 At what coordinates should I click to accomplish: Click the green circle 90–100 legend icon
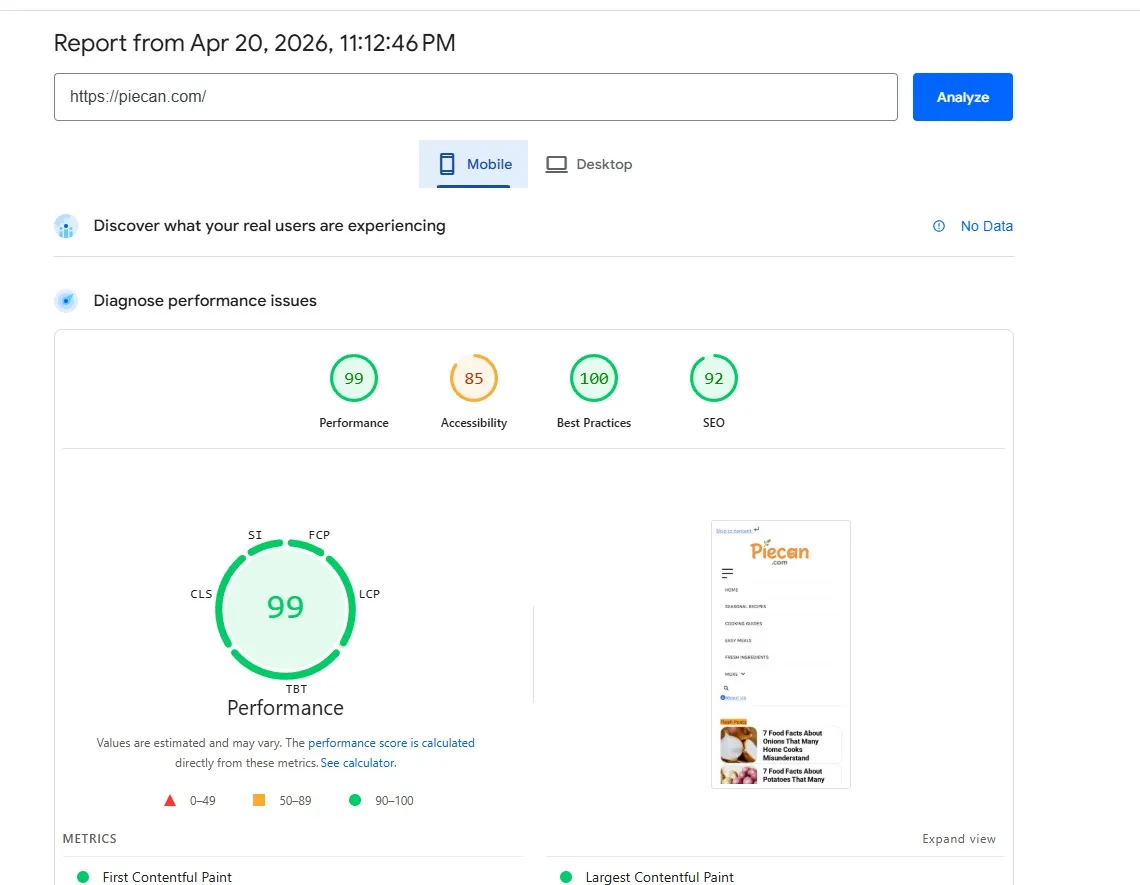(x=355, y=800)
